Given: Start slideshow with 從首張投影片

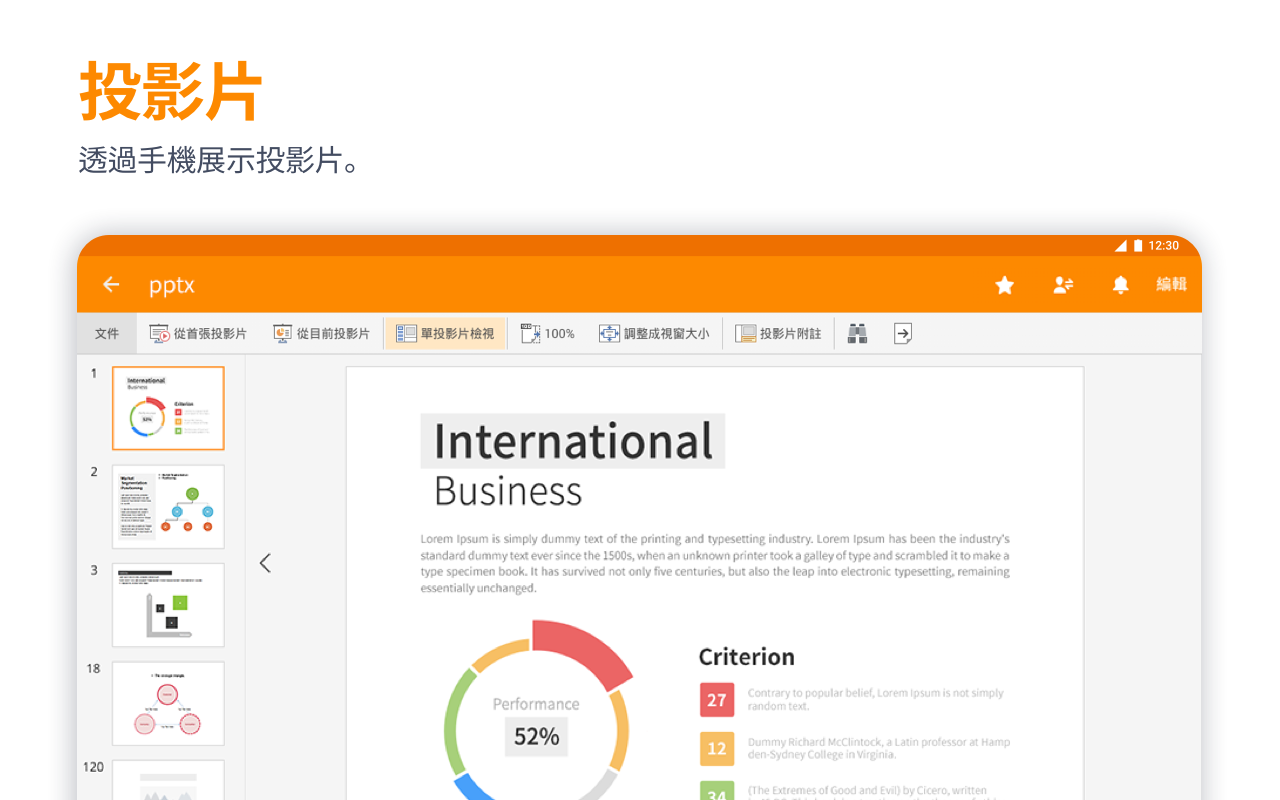Looking at the screenshot, I should pos(198,334).
